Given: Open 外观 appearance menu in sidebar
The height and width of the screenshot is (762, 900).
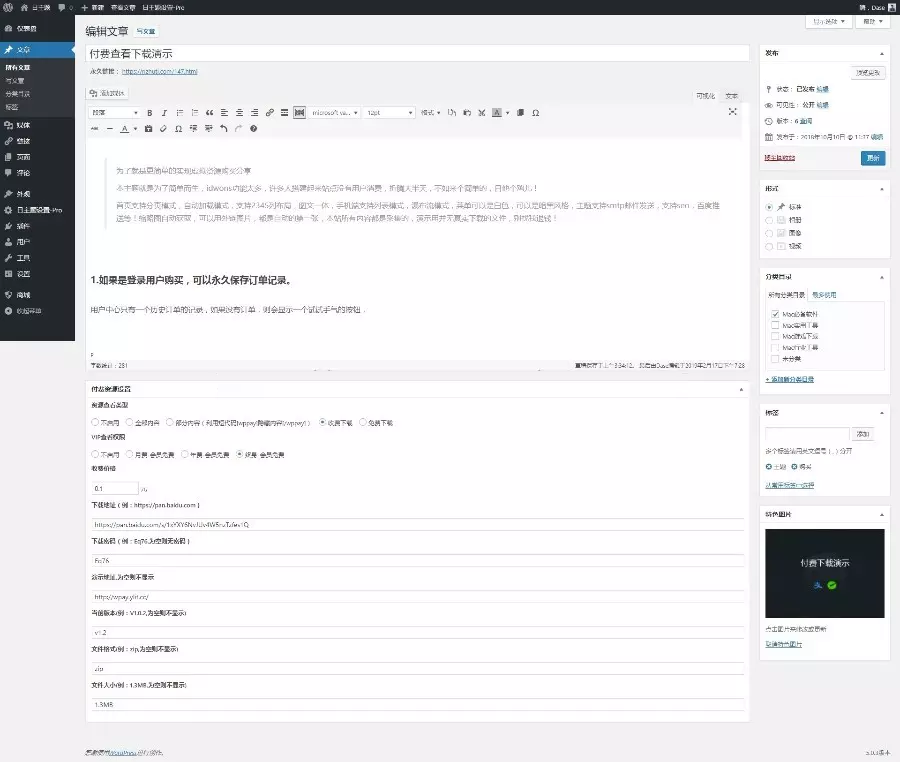Looking at the screenshot, I should pyautogui.click(x=23, y=194).
